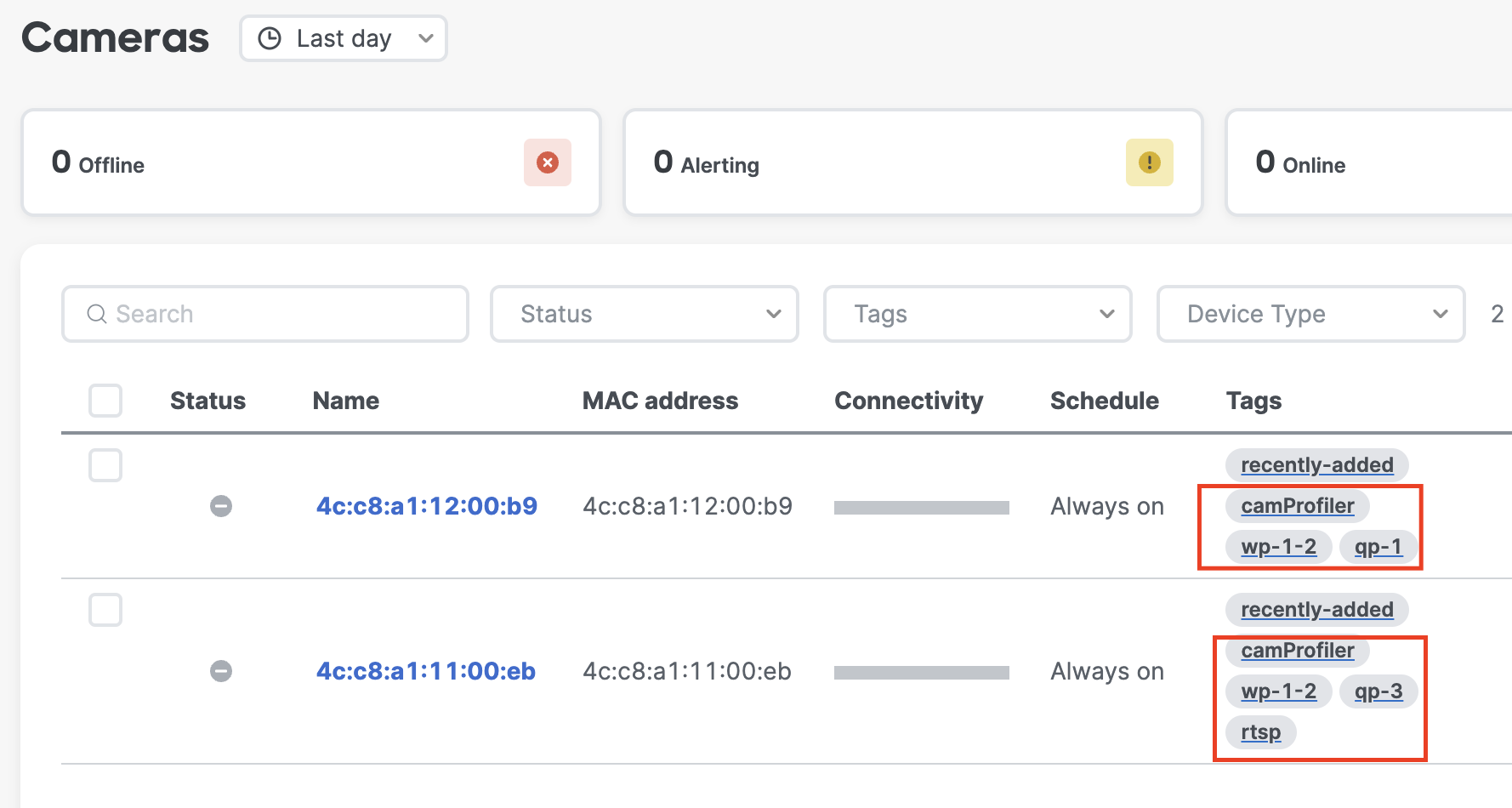Expand the Status filter dropdown
This screenshot has width=1512, height=808.
644,314
